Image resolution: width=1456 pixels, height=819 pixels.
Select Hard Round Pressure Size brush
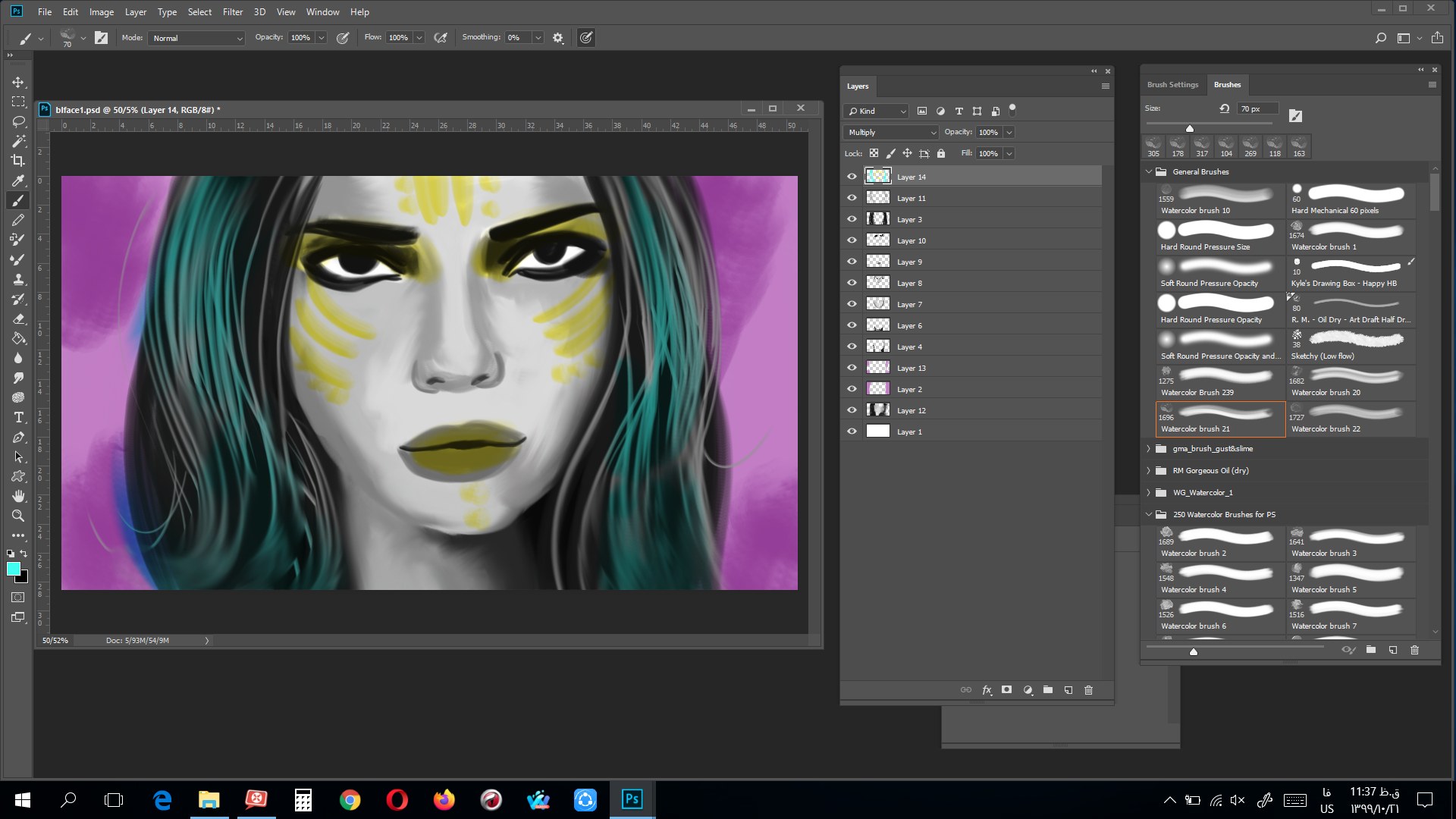pos(1220,237)
